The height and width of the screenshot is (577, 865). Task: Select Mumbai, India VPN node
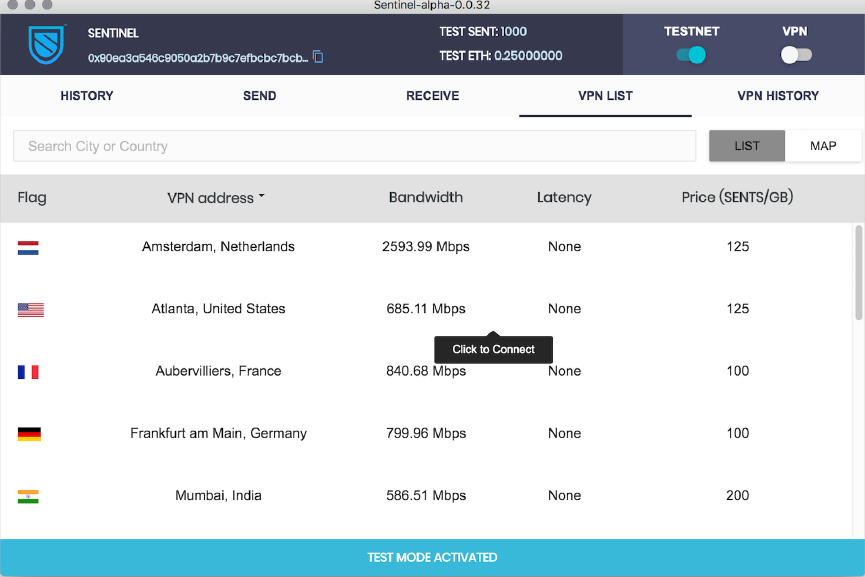point(218,495)
